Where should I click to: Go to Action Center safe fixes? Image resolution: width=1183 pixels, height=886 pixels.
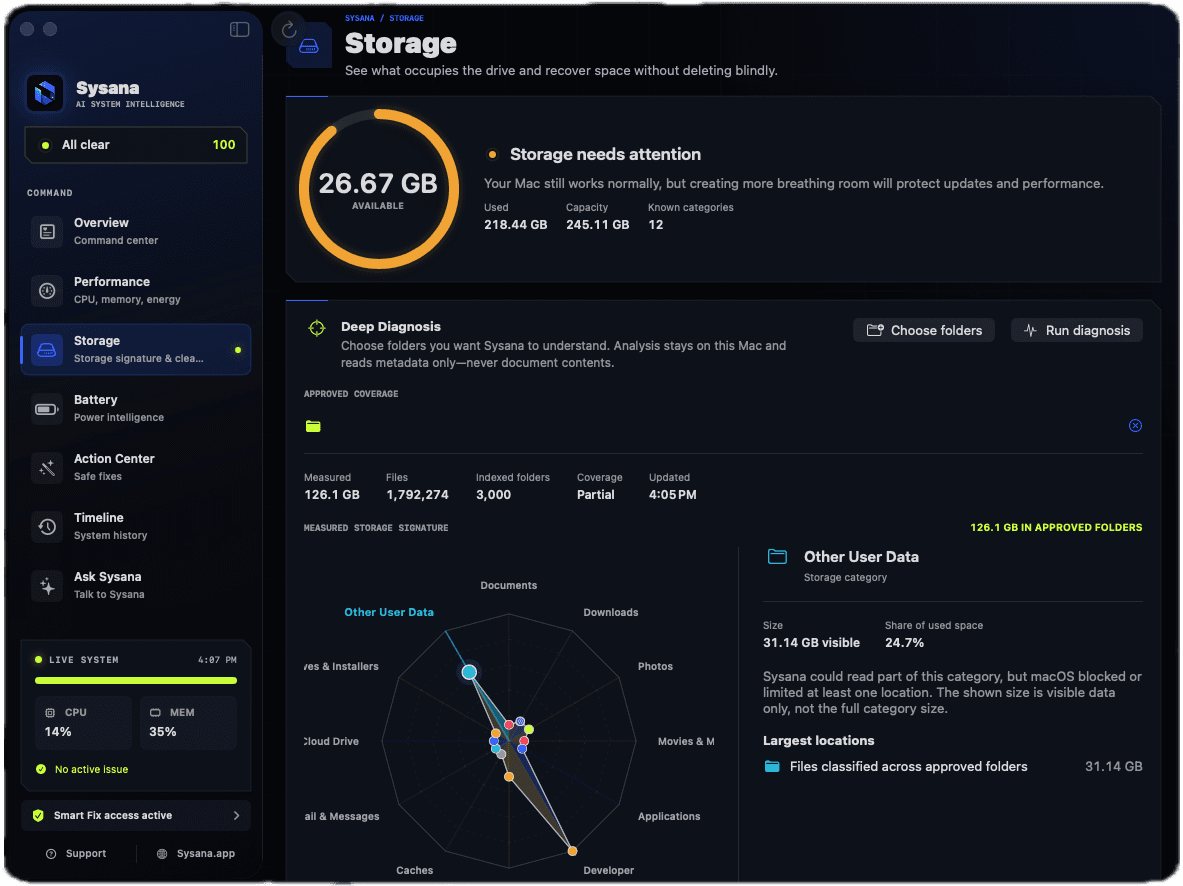[x=136, y=468]
